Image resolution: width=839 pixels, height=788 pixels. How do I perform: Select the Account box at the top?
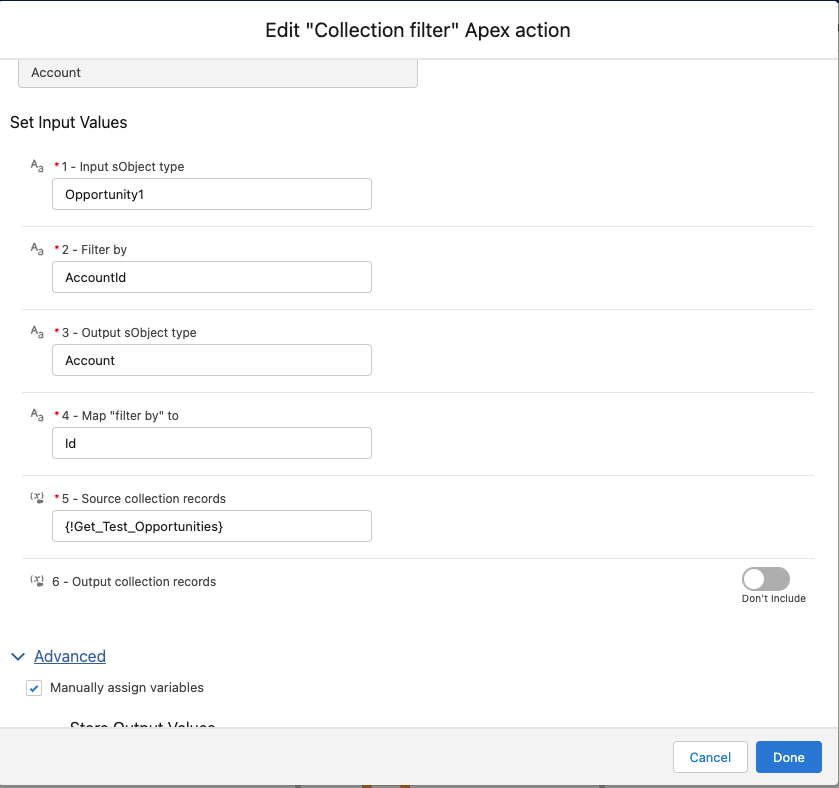pyautogui.click(x=218, y=72)
